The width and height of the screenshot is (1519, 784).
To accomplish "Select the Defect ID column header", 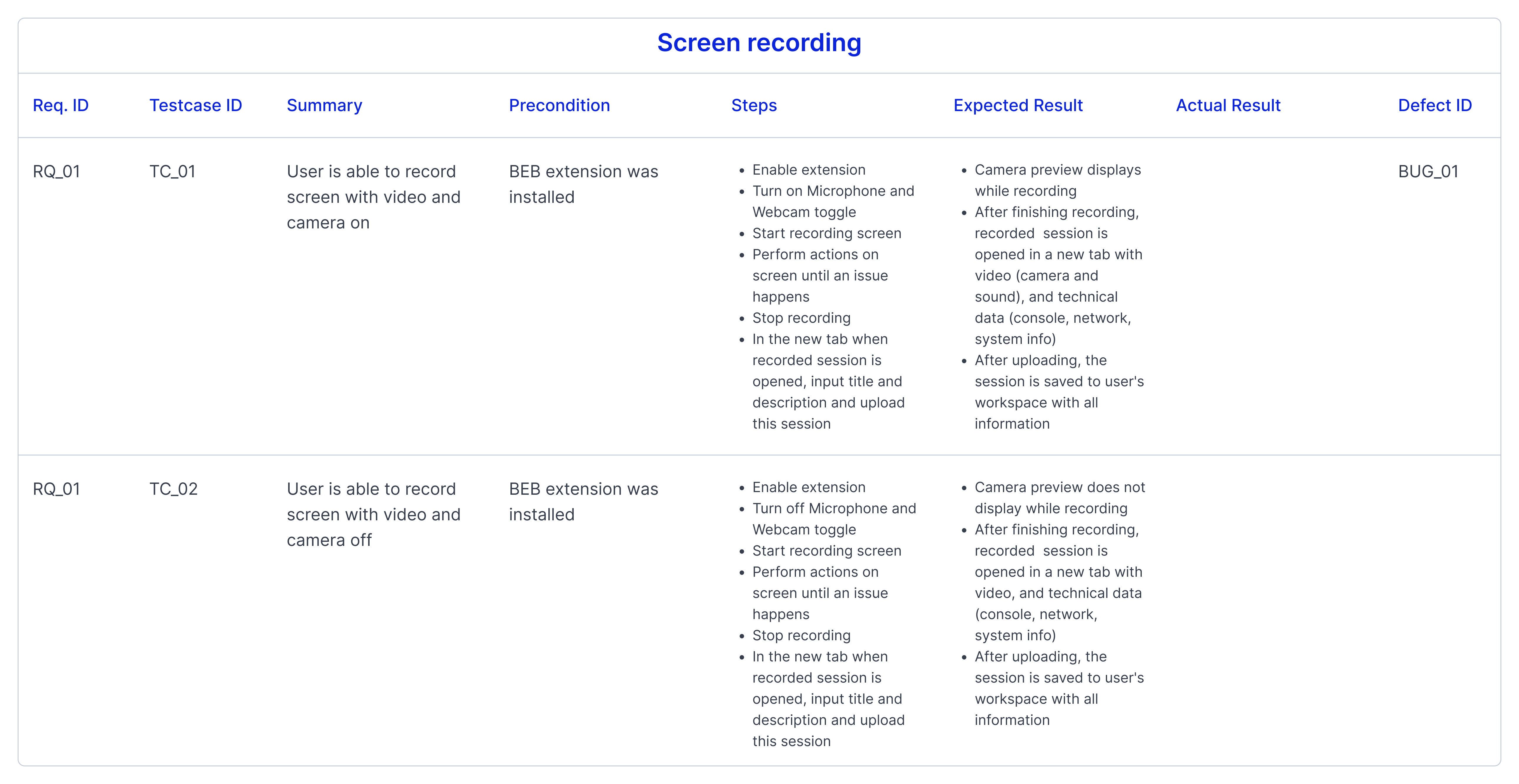I will click(x=1435, y=106).
